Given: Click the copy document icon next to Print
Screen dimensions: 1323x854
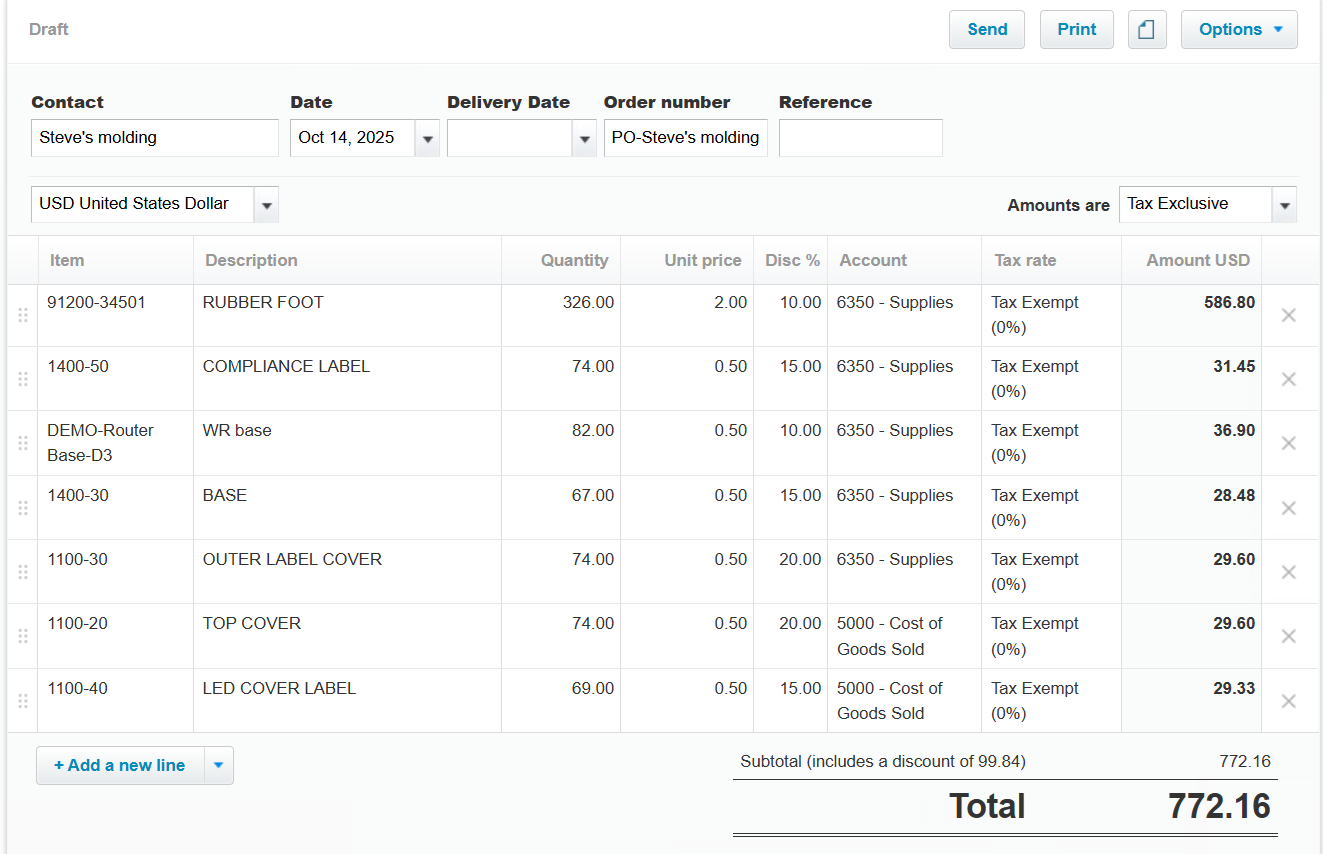Looking at the screenshot, I should coord(1147,30).
